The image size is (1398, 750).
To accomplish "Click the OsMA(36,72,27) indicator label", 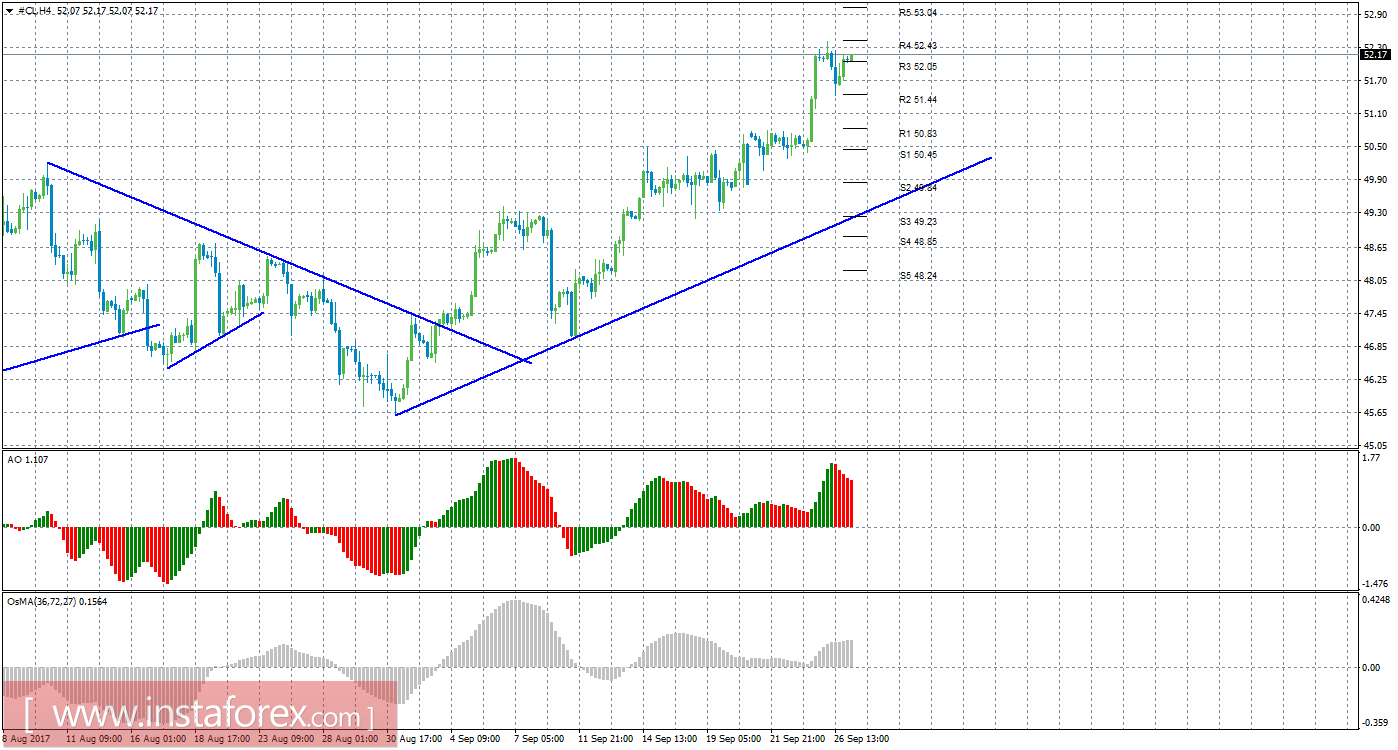I will pos(58,601).
